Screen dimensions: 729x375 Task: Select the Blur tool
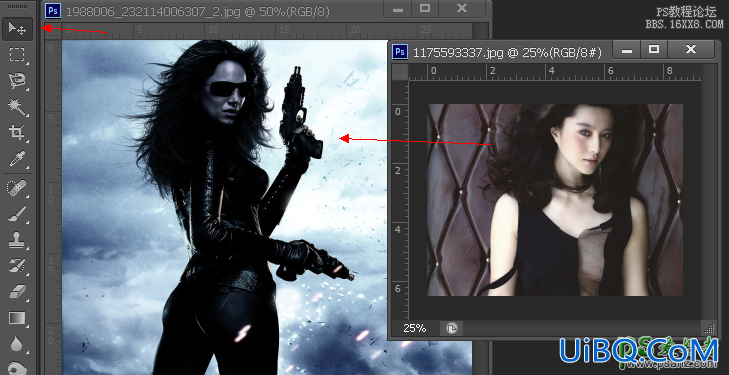(x=18, y=344)
